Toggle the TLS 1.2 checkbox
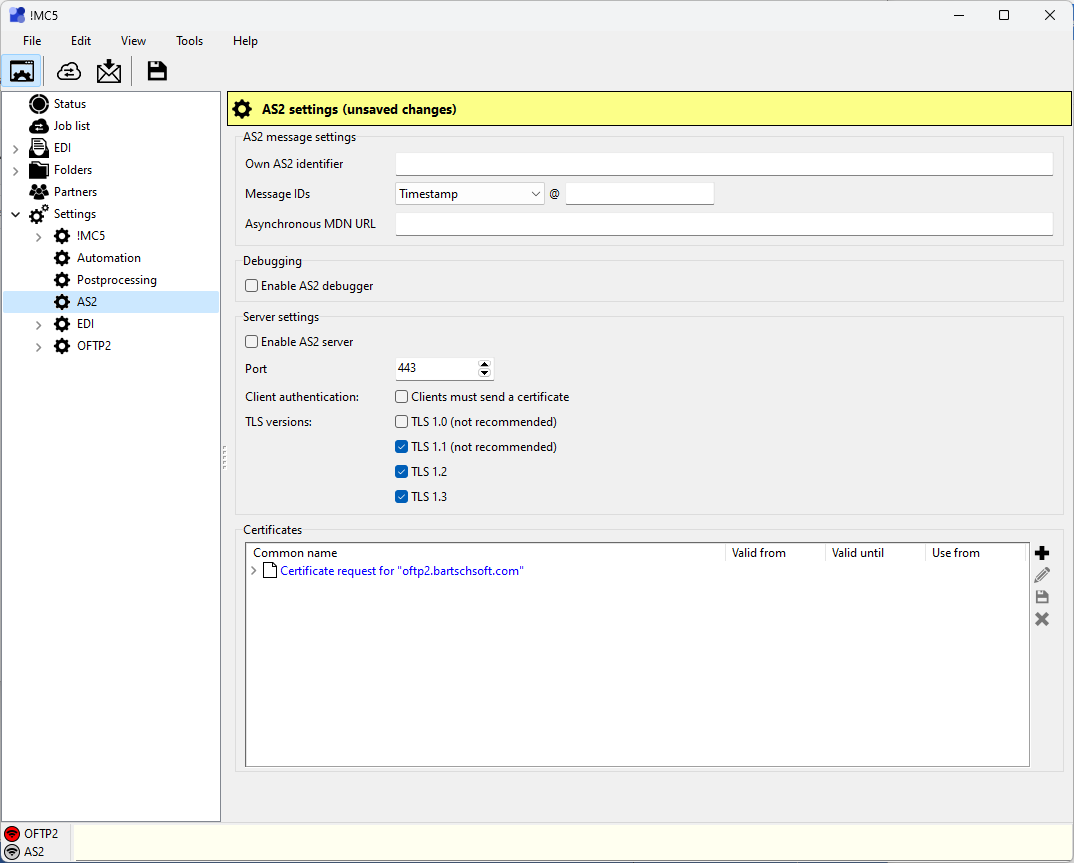The image size is (1074, 863). click(401, 472)
